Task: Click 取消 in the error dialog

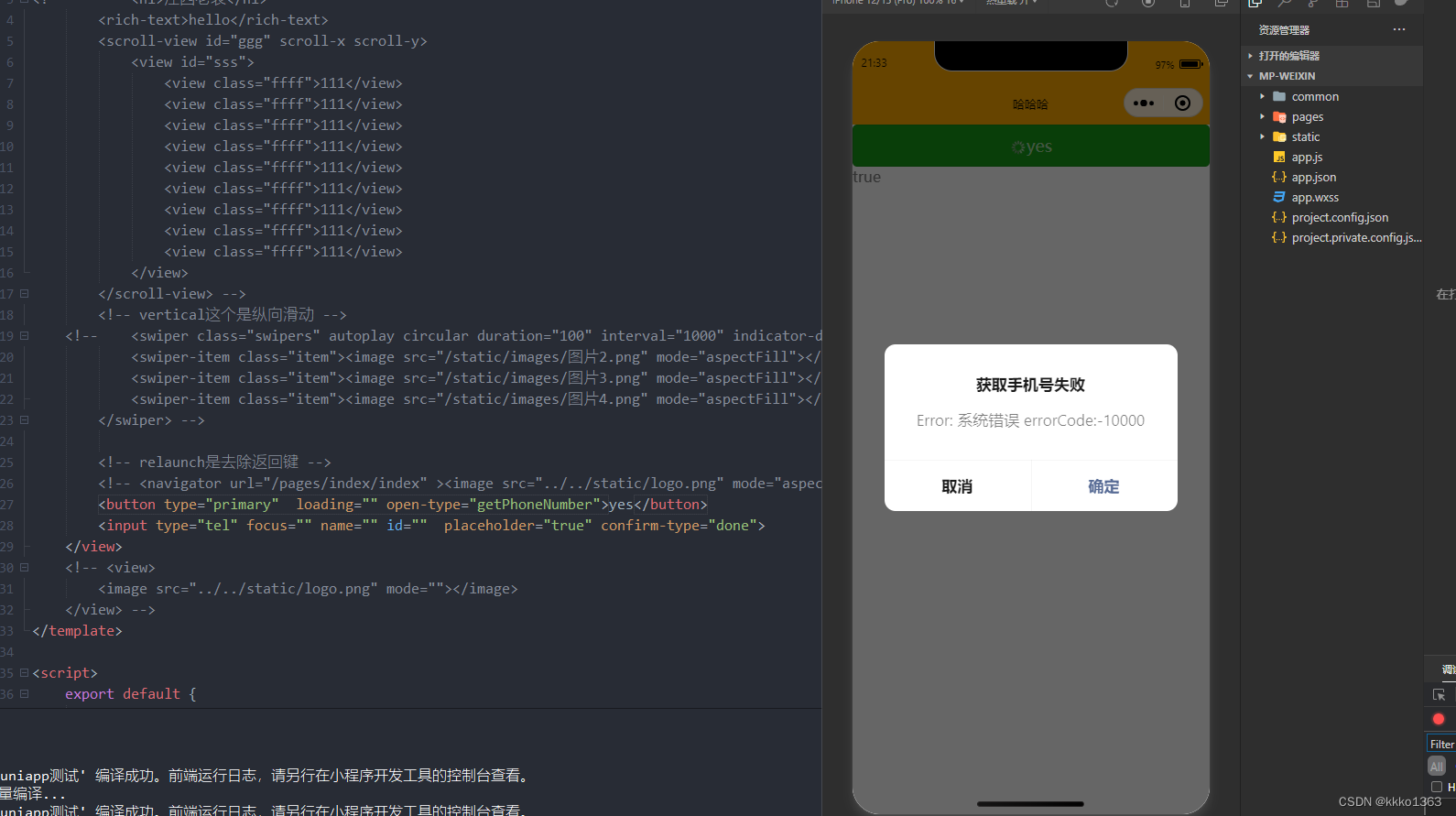Action: click(957, 486)
